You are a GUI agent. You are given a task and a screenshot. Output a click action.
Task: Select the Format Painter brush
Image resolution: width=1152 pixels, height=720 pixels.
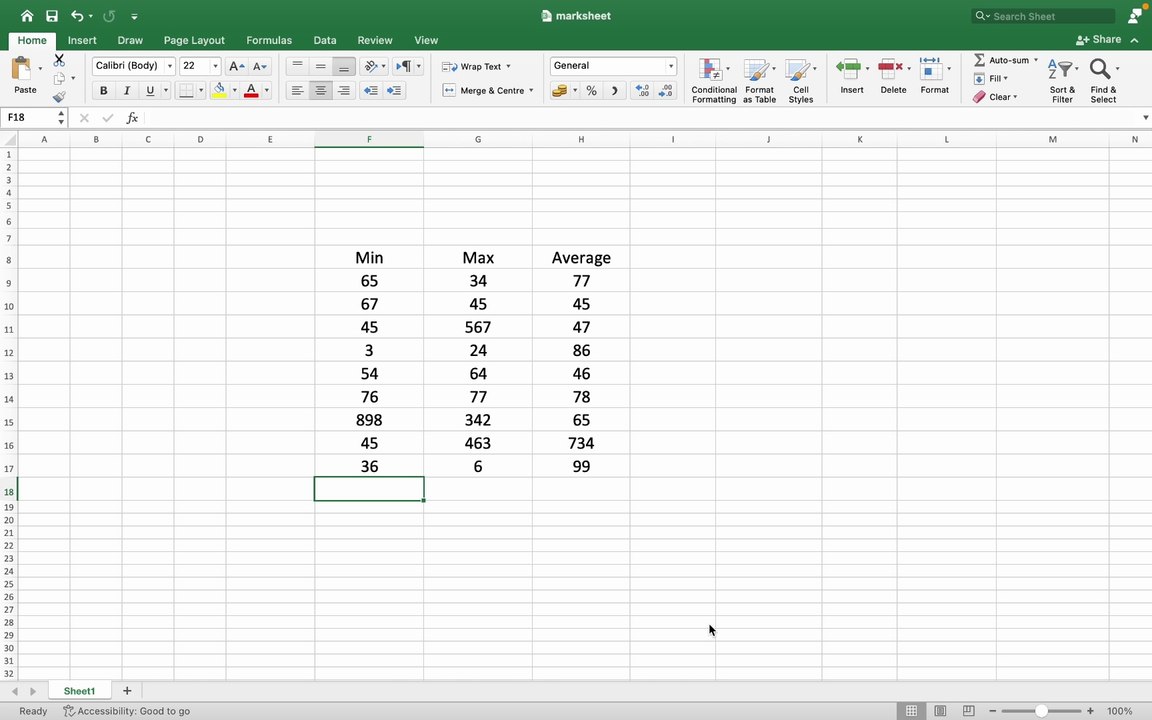coord(59,96)
